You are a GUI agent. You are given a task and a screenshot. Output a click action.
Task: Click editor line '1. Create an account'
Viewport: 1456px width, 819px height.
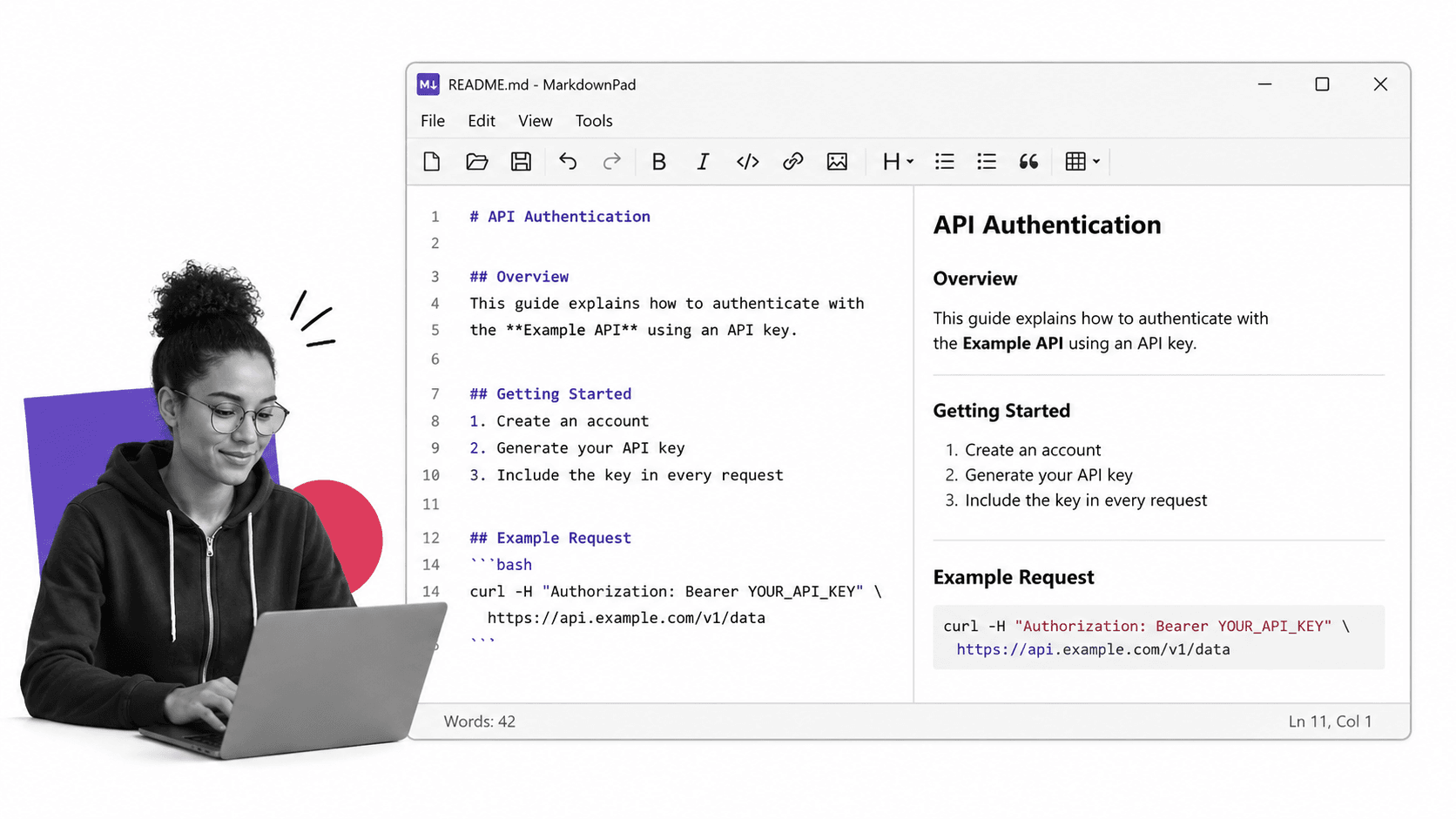point(559,421)
